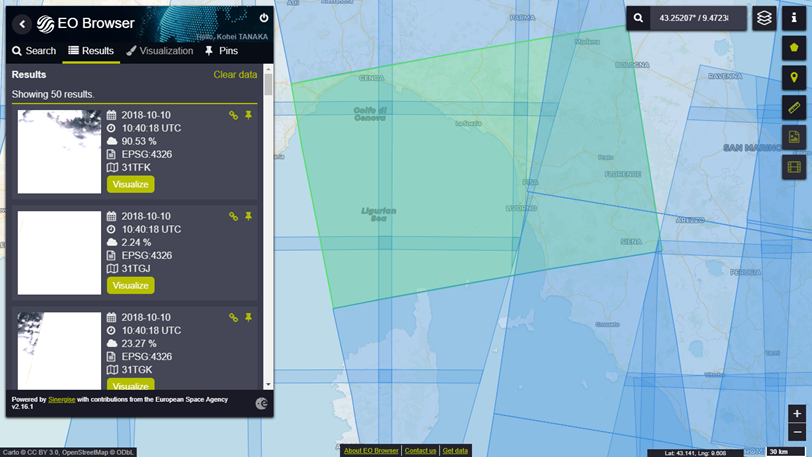Click '2.24 %' cloud cover text

136,242
